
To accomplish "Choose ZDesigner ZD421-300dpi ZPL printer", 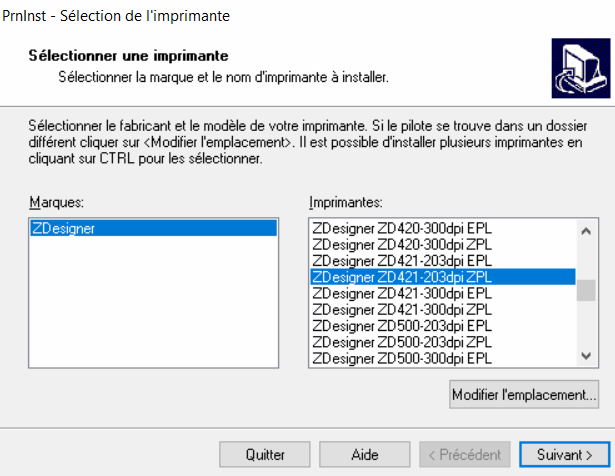I will click(402, 309).
